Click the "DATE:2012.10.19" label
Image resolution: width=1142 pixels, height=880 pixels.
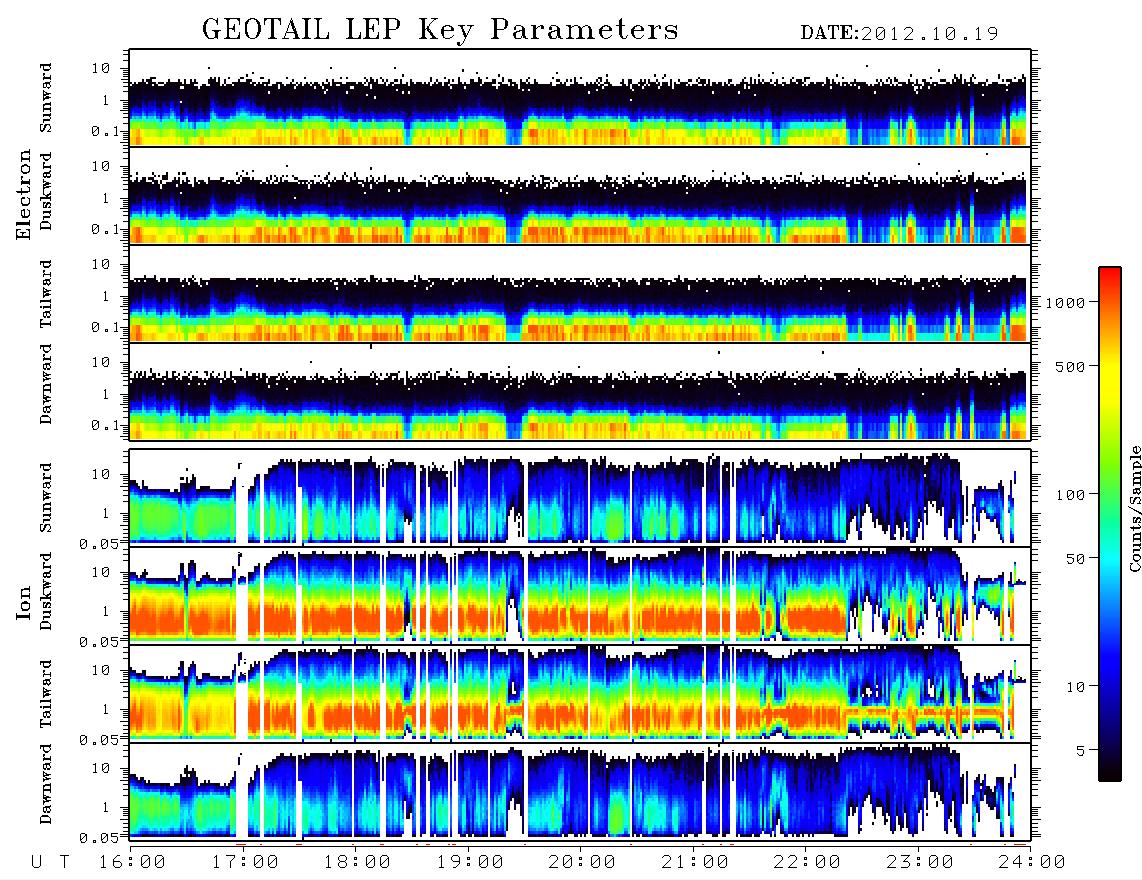[x=899, y=34]
